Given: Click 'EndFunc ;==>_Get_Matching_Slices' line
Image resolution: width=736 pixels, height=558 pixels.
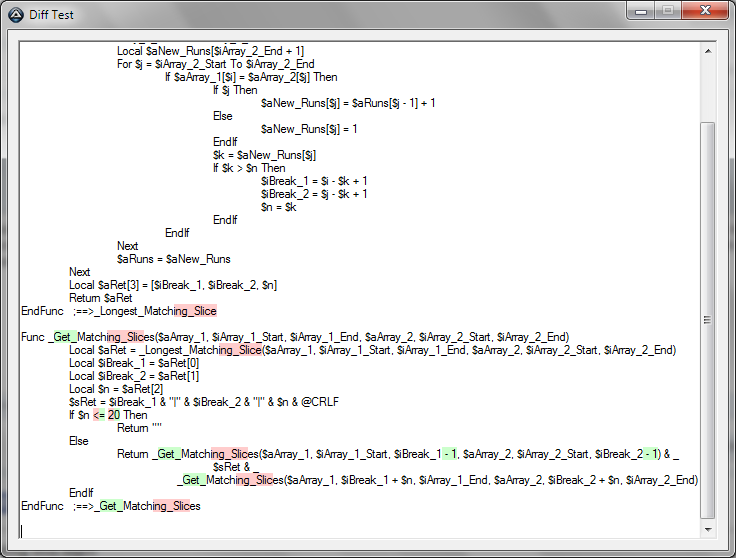Looking at the screenshot, I should point(111,506).
